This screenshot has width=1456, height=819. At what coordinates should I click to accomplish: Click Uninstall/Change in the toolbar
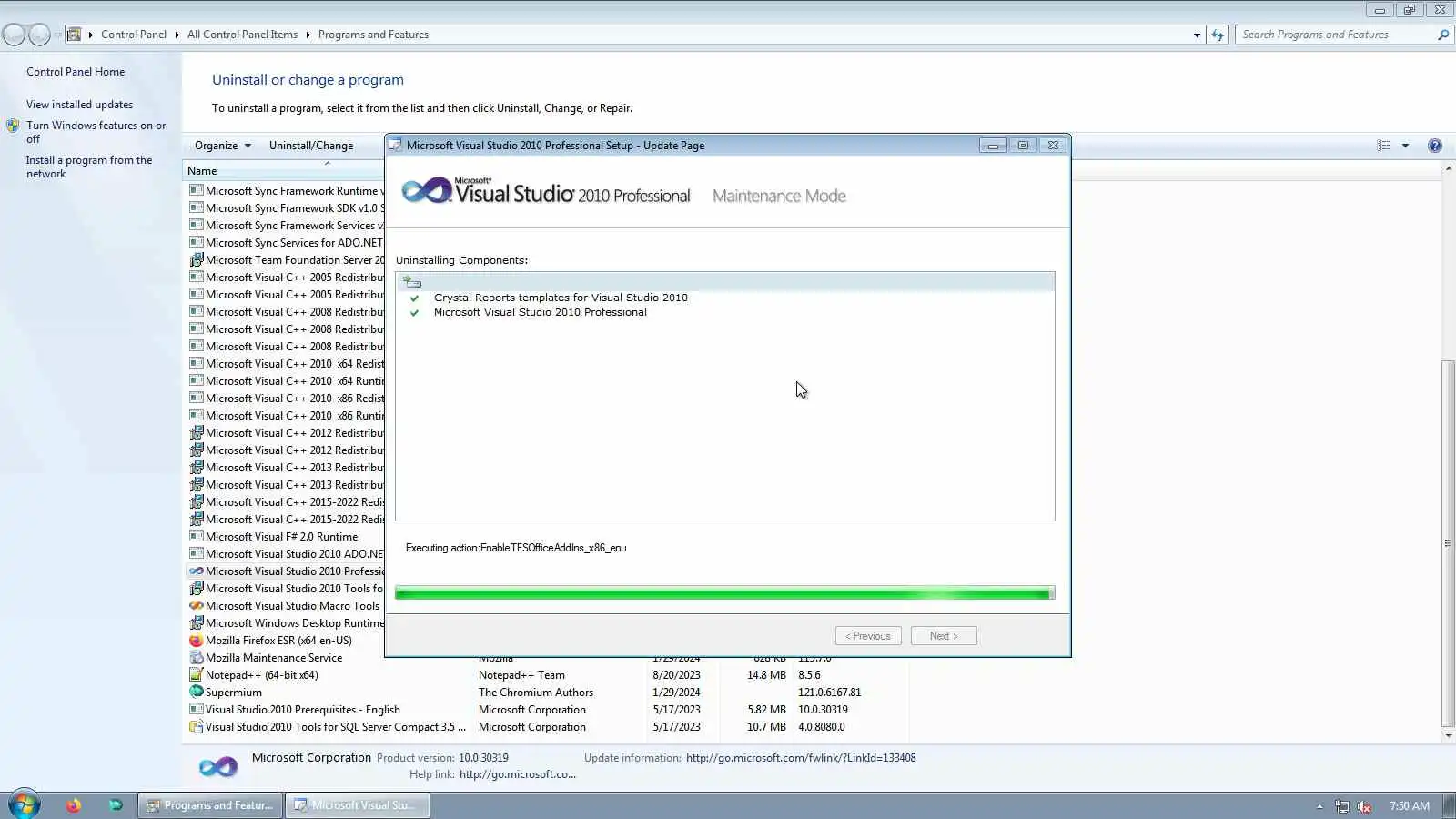click(x=311, y=146)
